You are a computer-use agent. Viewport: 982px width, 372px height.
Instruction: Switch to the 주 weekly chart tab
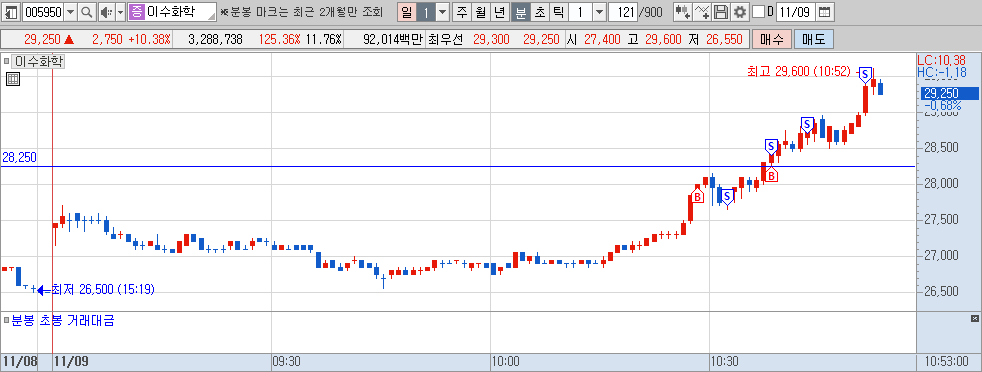[462, 12]
